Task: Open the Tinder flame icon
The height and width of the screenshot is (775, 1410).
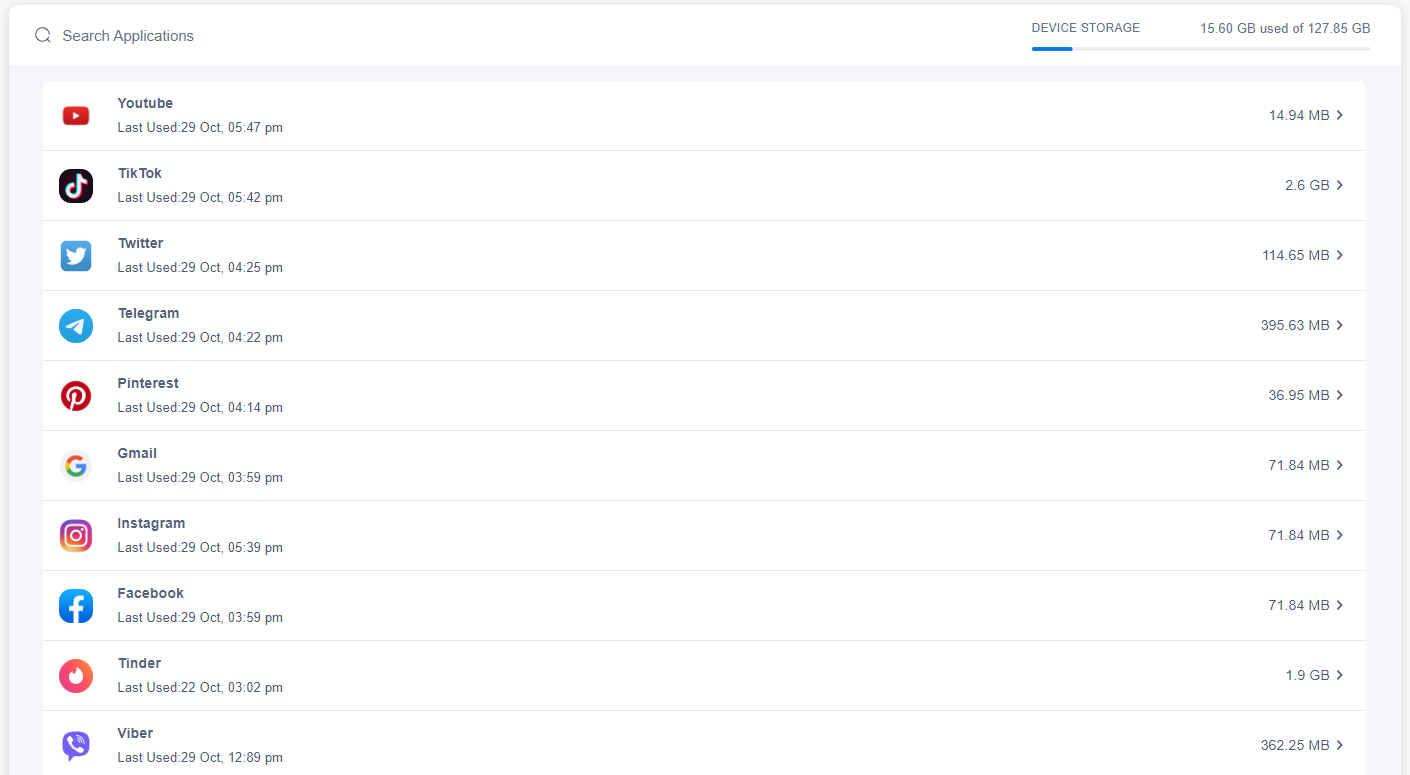Action: pos(76,675)
